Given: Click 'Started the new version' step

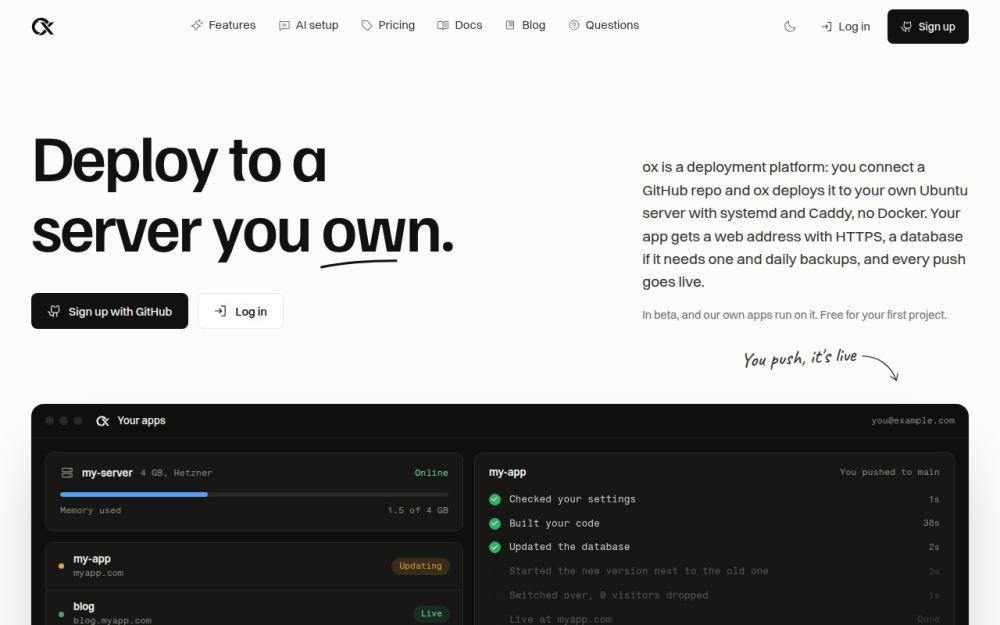Looking at the screenshot, I should click(638, 571).
